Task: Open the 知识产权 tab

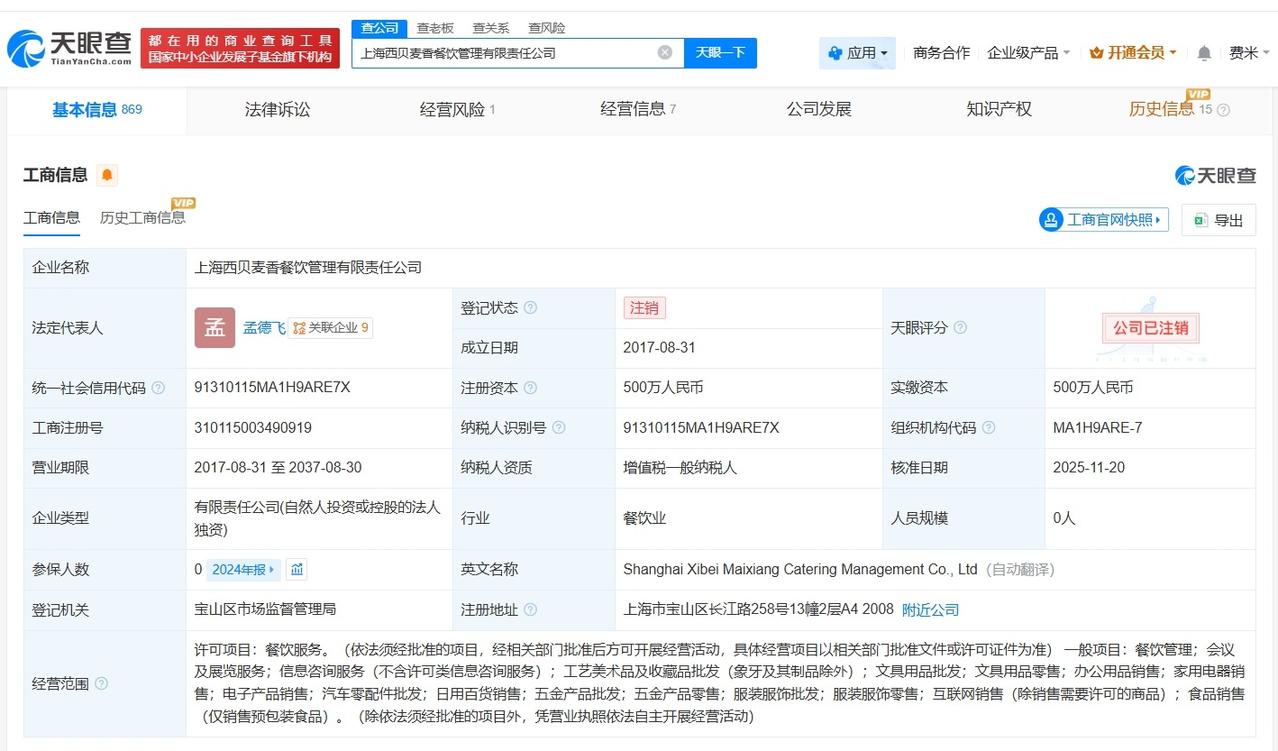Action: click(999, 110)
